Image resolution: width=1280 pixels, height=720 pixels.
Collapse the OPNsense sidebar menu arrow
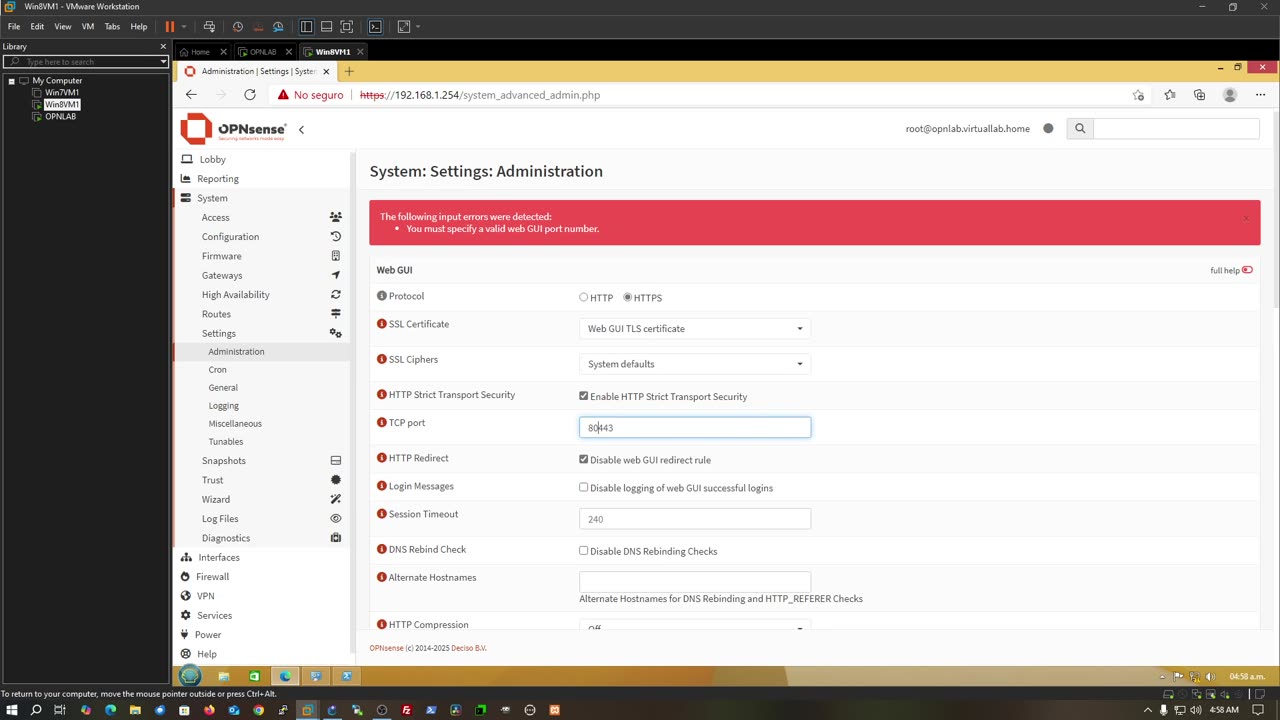pos(301,129)
